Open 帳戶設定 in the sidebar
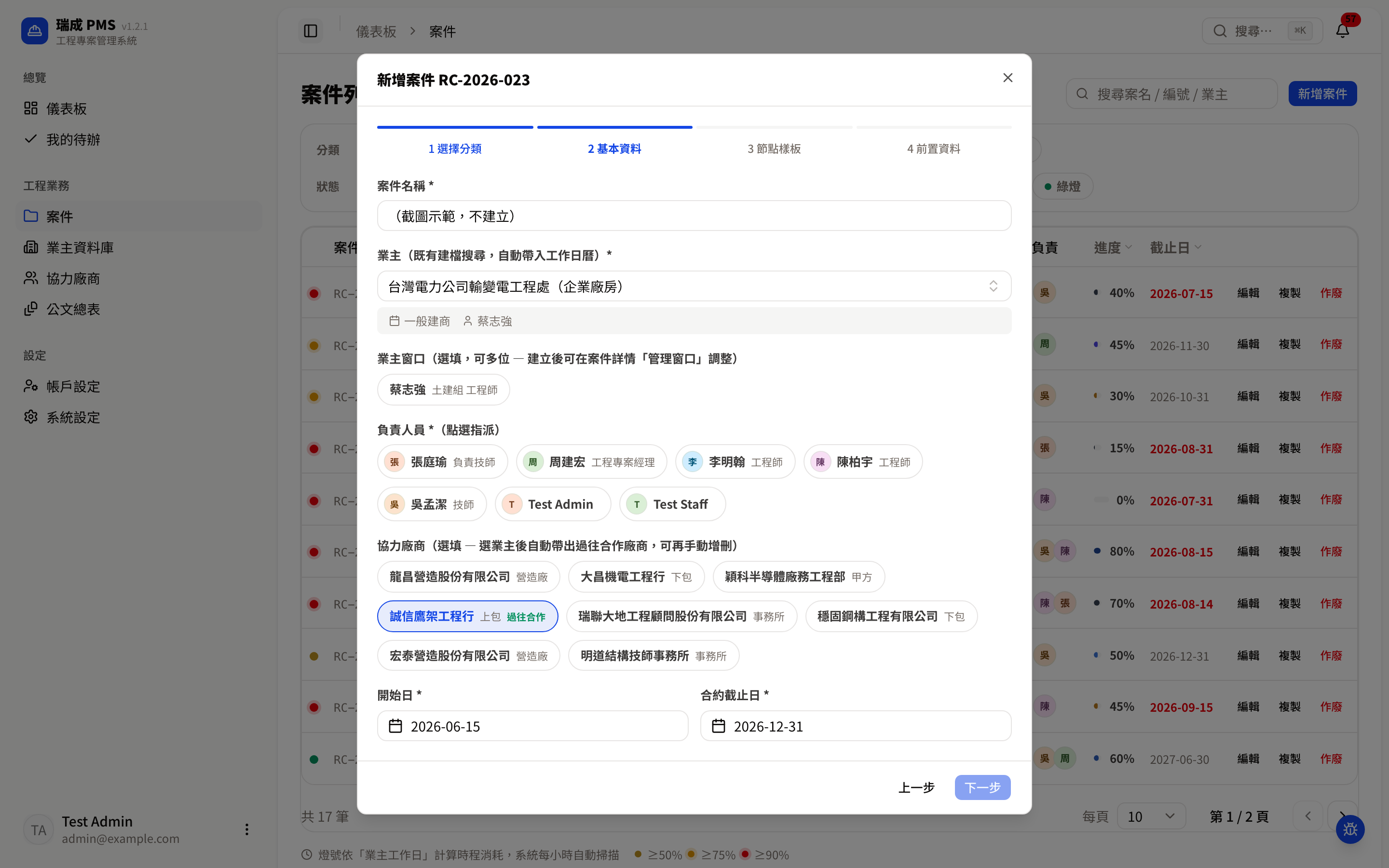Image resolution: width=1389 pixels, height=868 pixels. pos(139,386)
